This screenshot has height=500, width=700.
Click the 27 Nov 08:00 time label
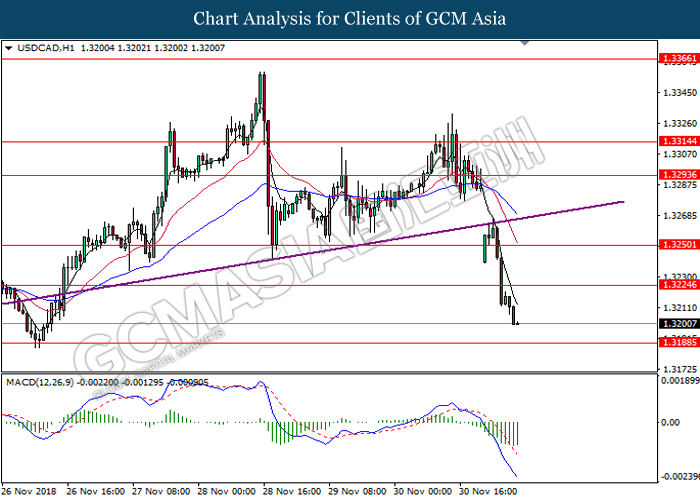161,492
